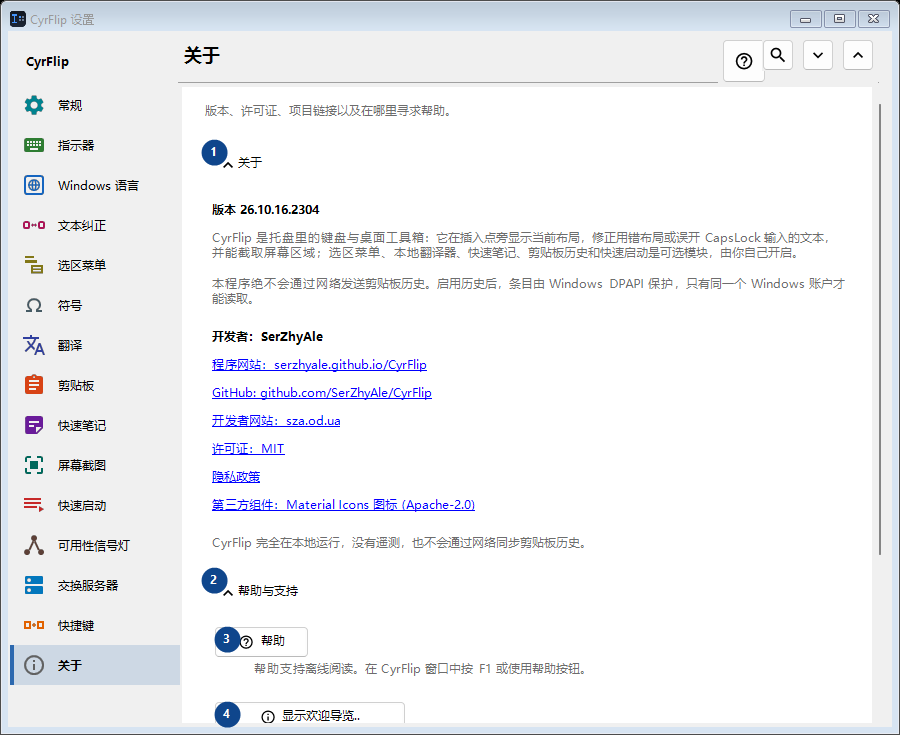Image resolution: width=900 pixels, height=735 pixels.
Task: Open the 交换服务器 server icon
Action: pos(34,585)
